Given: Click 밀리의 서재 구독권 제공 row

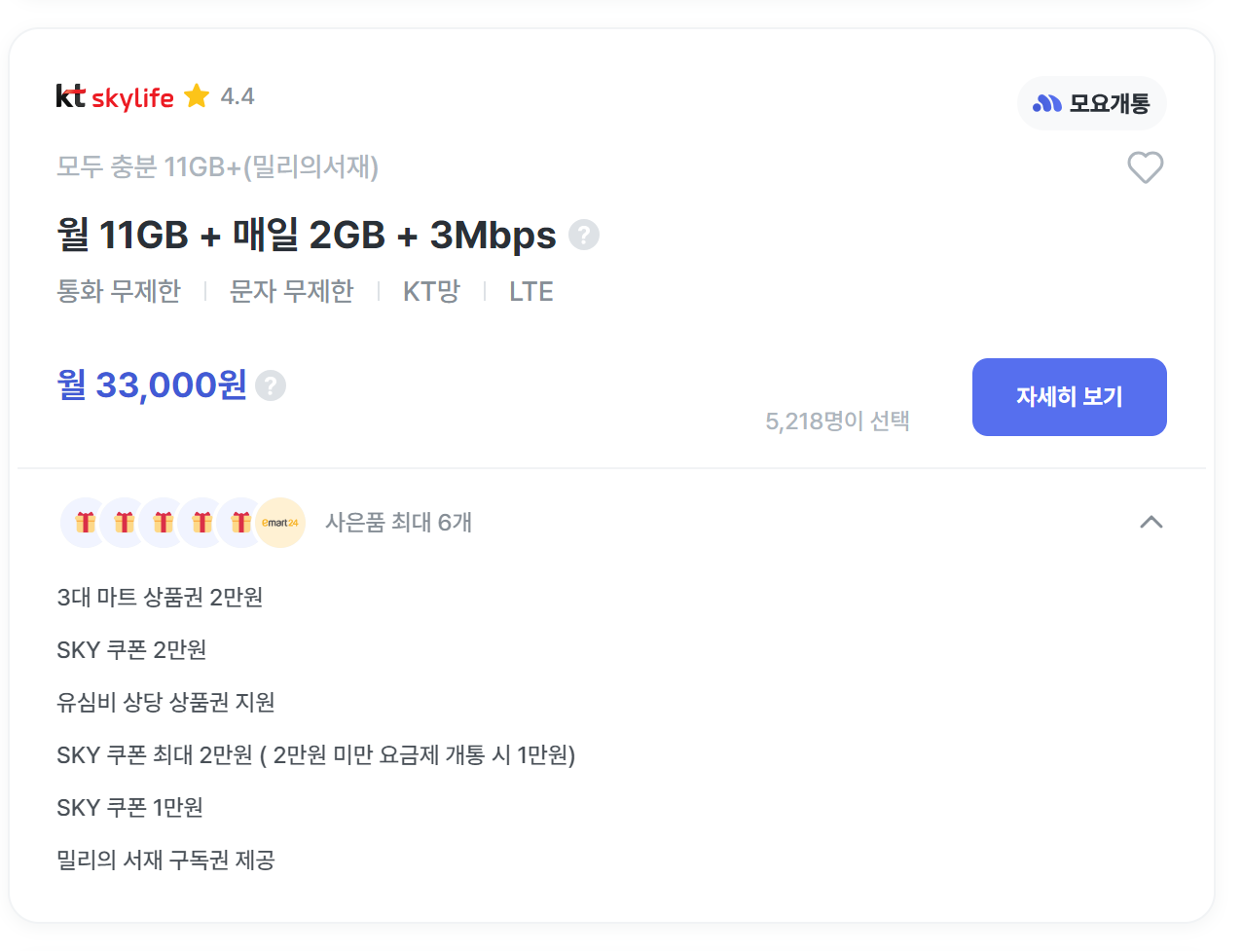Looking at the screenshot, I should [x=166, y=860].
